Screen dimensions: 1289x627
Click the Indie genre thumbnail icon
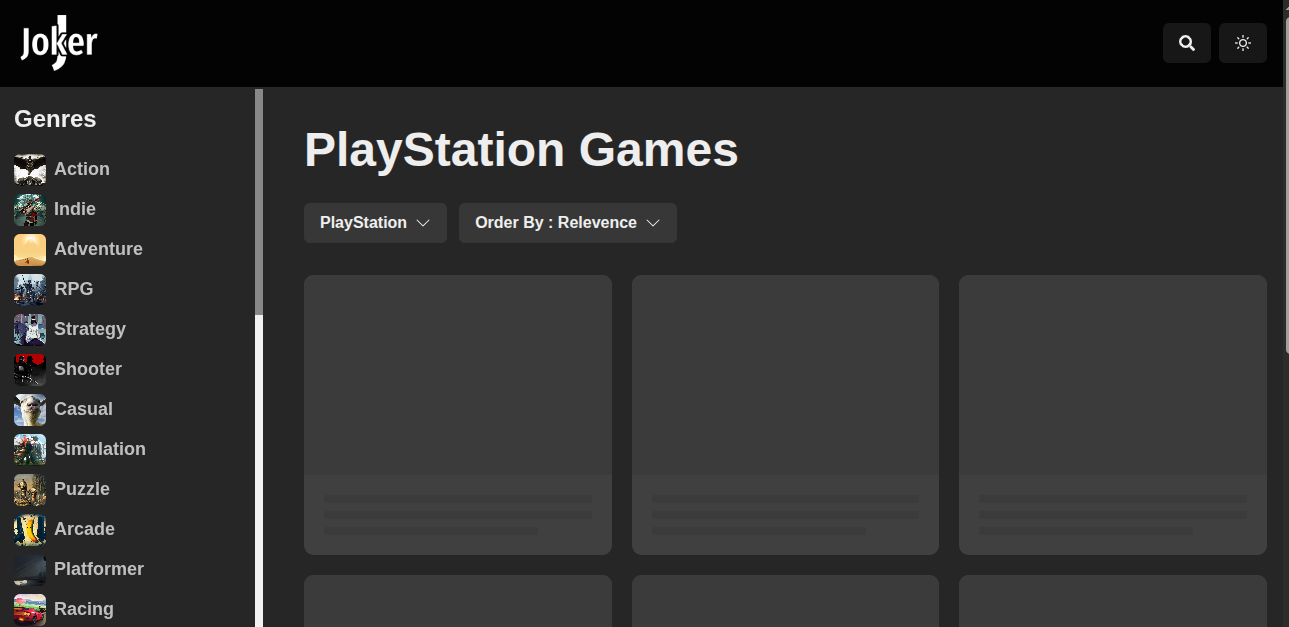29,209
